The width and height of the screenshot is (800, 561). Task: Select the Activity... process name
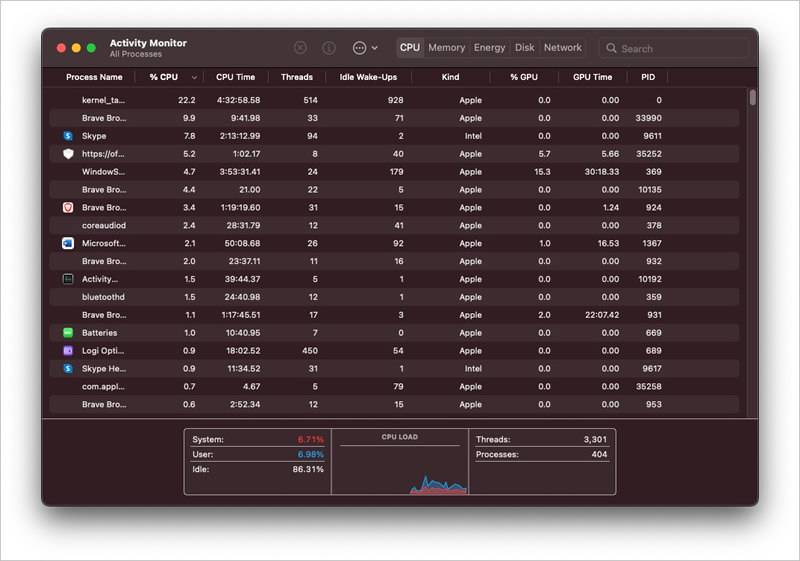tap(99, 279)
